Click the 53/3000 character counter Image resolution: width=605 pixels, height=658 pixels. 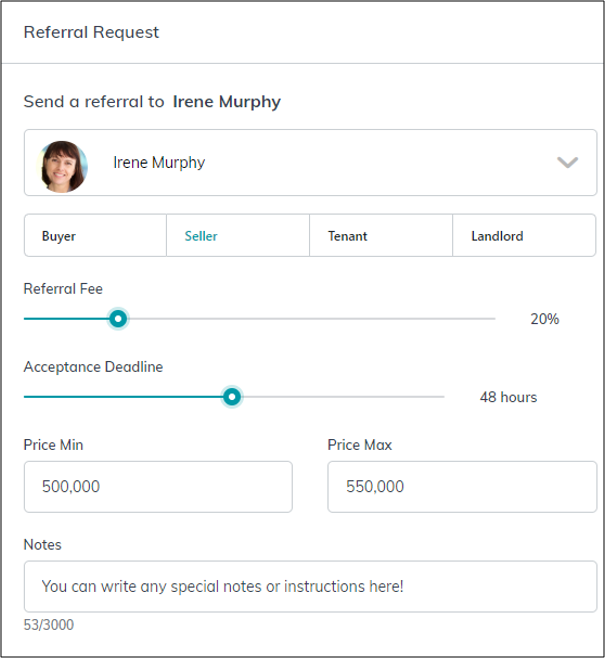tap(49, 626)
